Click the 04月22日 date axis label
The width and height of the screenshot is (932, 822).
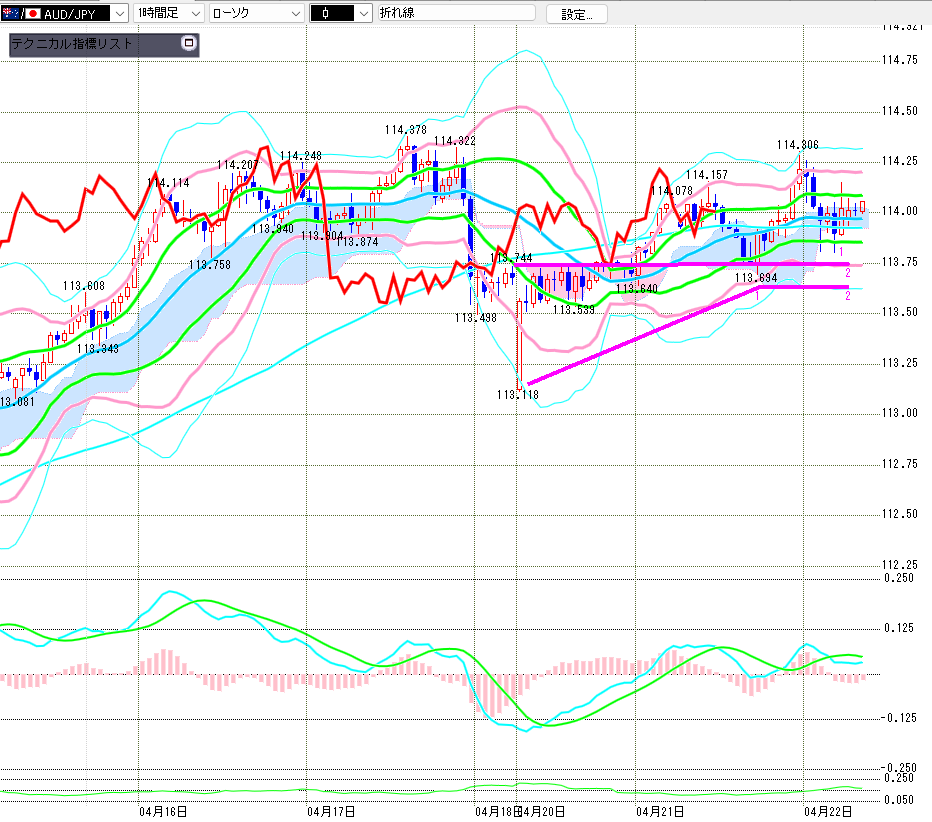[828, 810]
